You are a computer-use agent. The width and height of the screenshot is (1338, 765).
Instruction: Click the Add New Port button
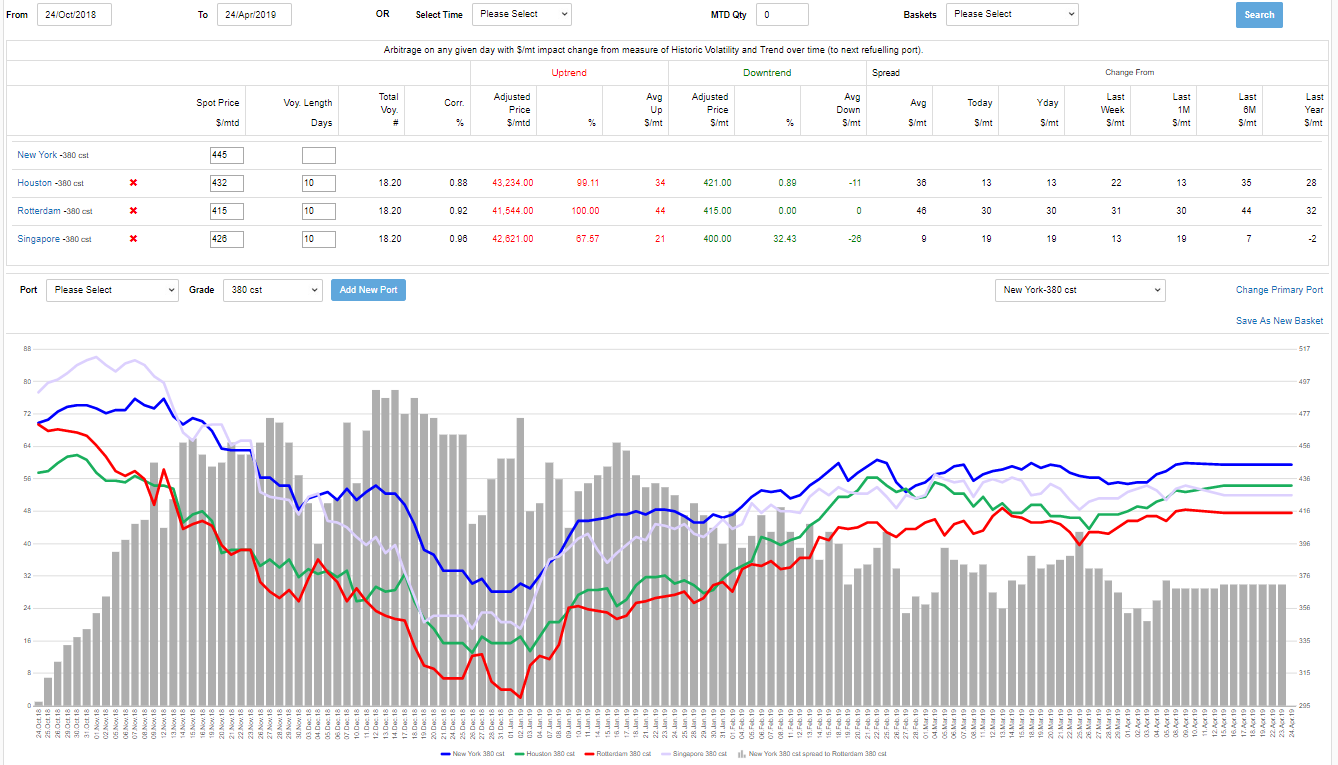(368, 290)
